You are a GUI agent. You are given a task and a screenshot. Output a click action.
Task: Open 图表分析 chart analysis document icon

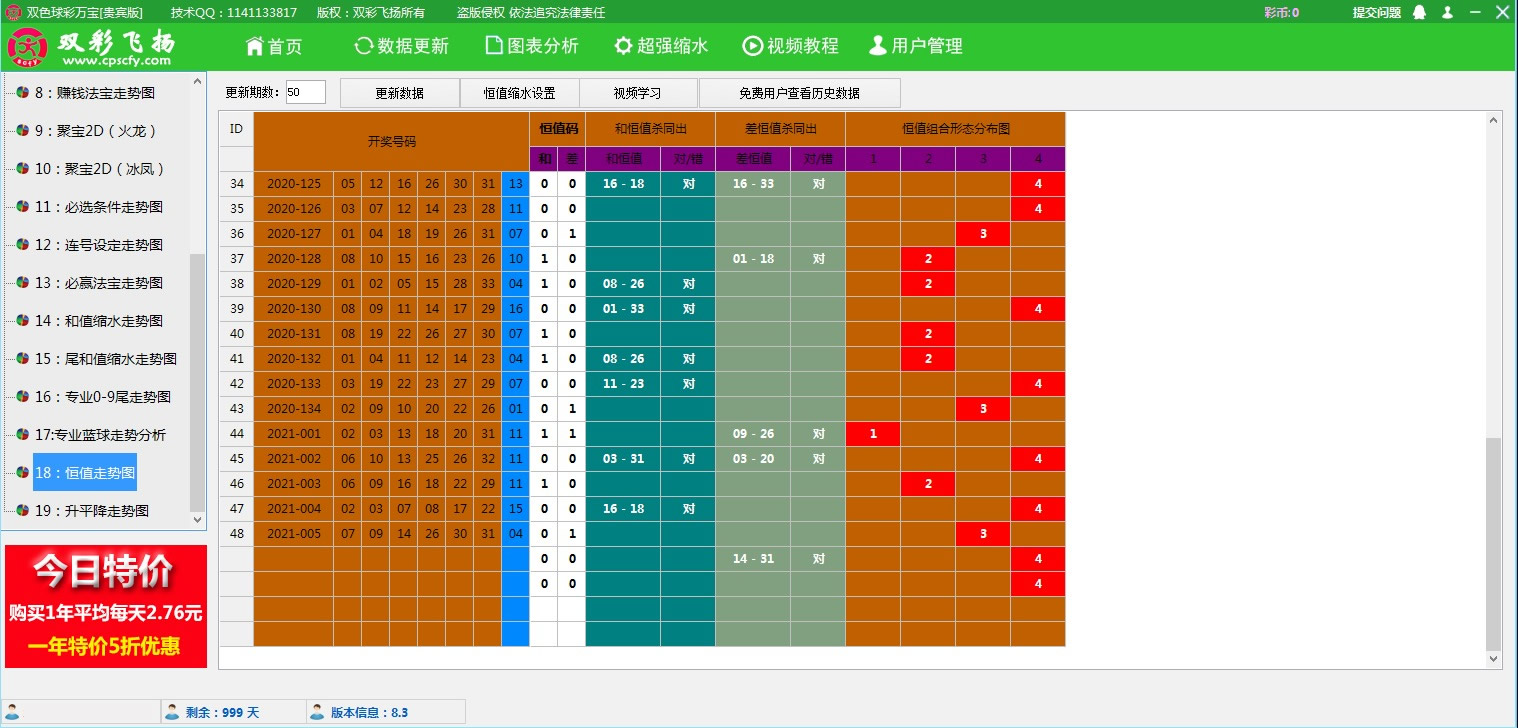pyautogui.click(x=493, y=46)
